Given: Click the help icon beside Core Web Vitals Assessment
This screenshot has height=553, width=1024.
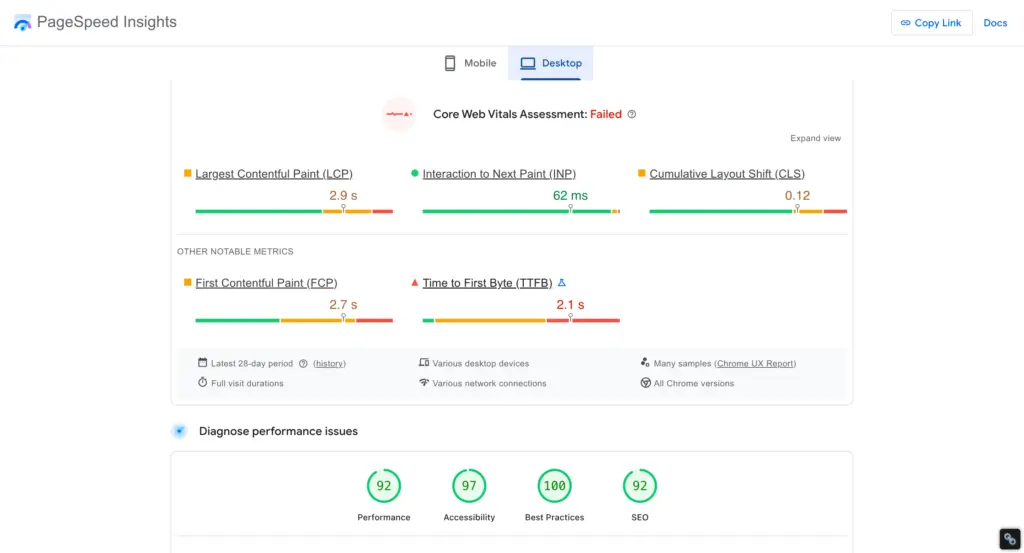Looking at the screenshot, I should [632, 114].
